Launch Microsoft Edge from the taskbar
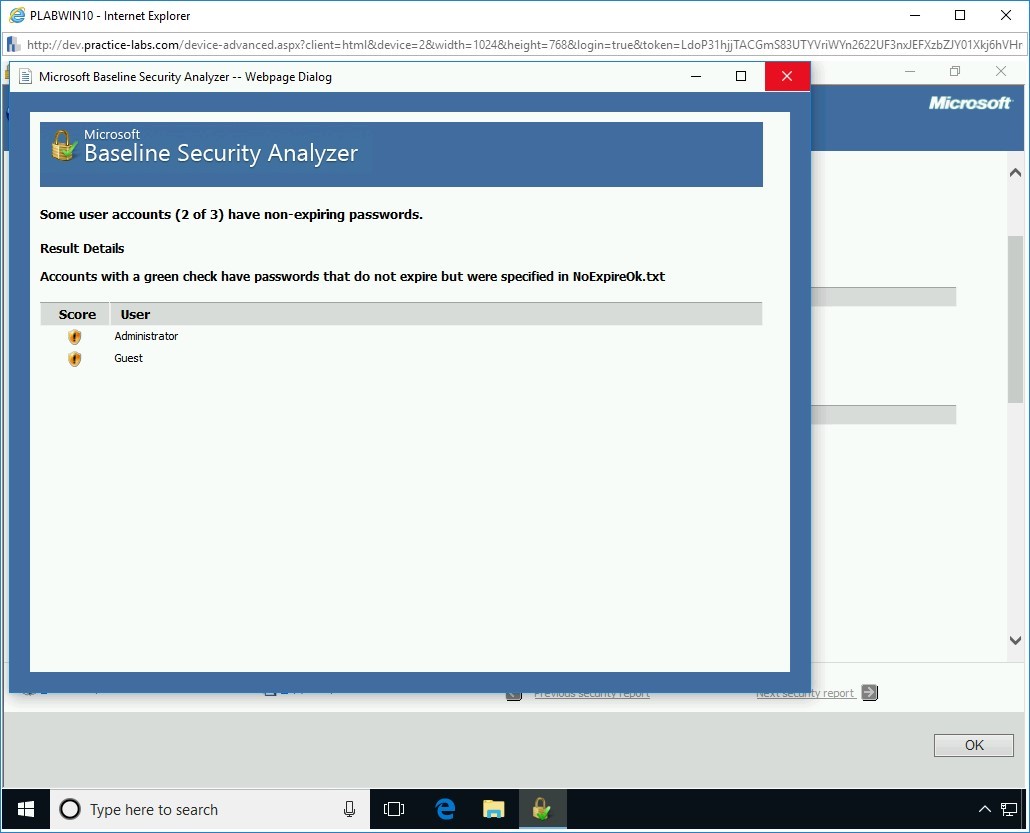The height and width of the screenshot is (833, 1030). click(445, 809)
